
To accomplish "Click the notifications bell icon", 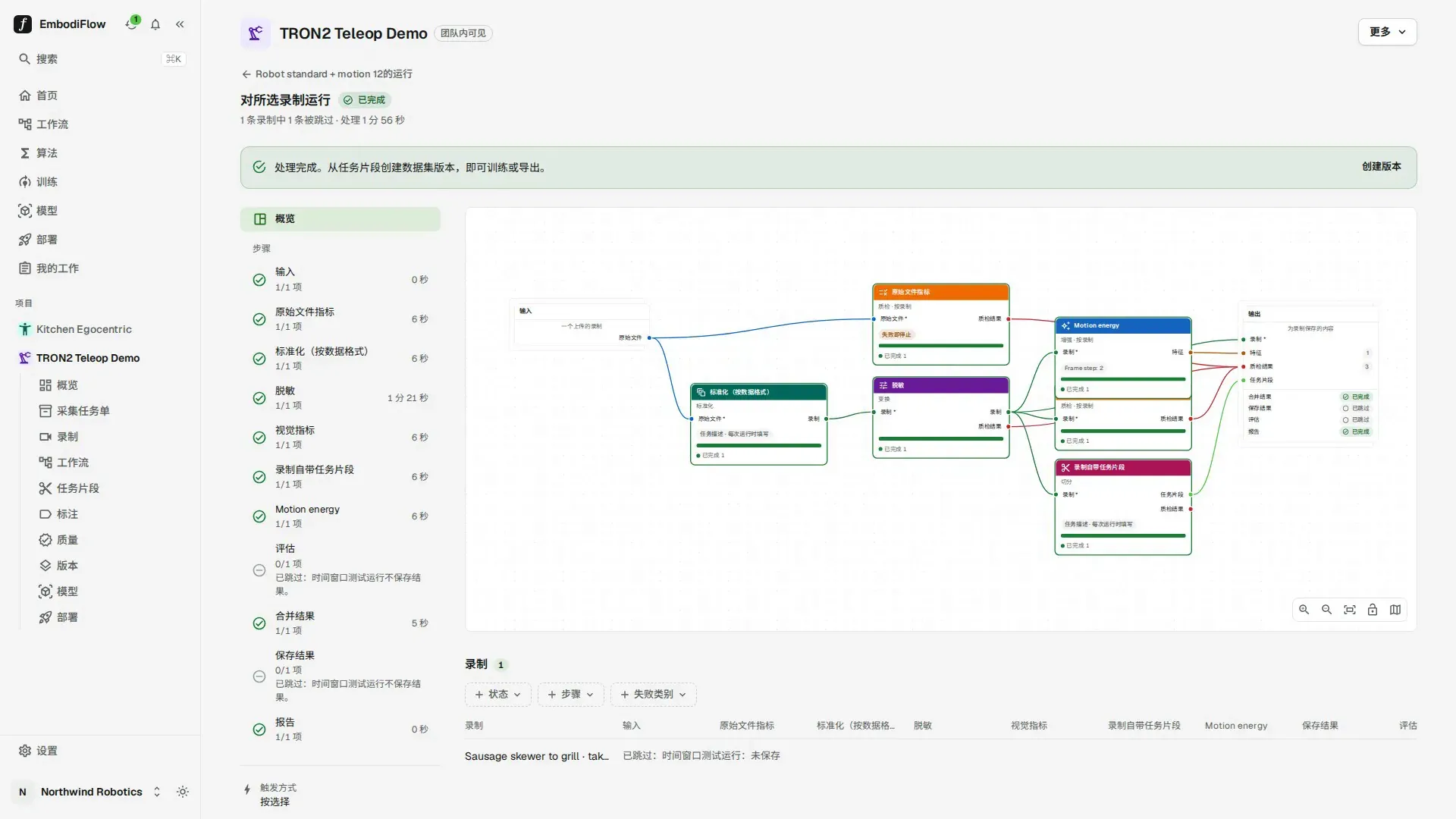I will [155, 24].
